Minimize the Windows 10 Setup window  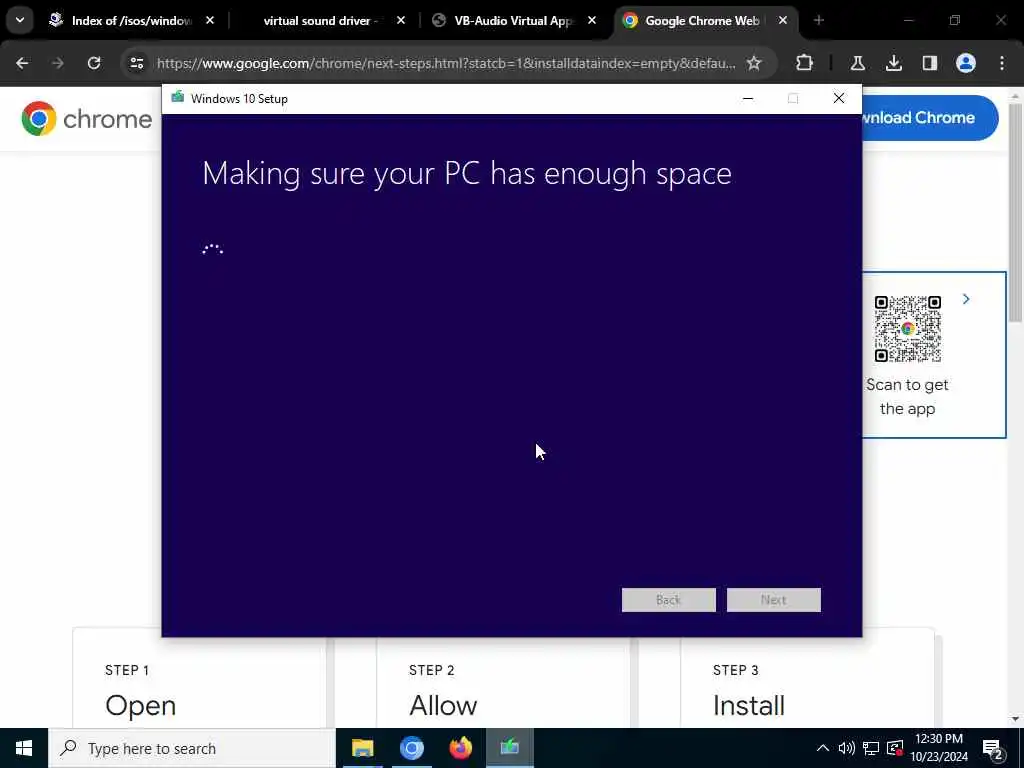click(x=748, y=99)
